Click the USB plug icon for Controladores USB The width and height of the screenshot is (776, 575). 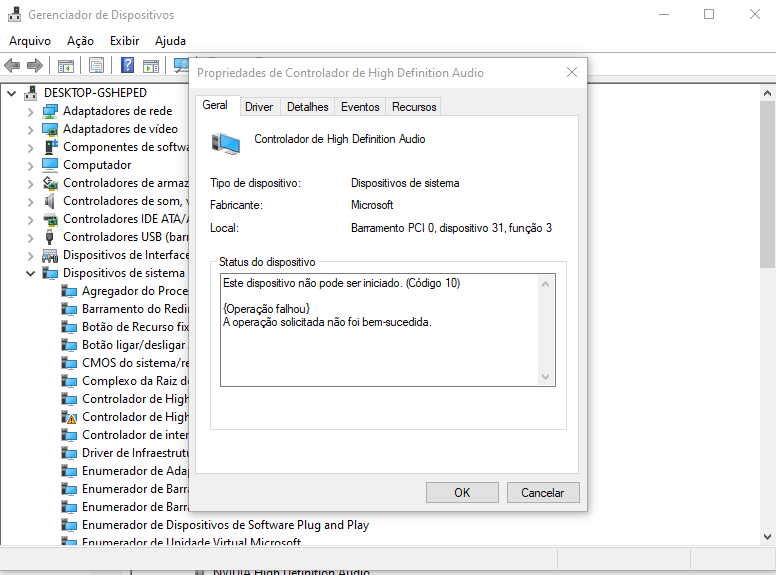(49, 237)
